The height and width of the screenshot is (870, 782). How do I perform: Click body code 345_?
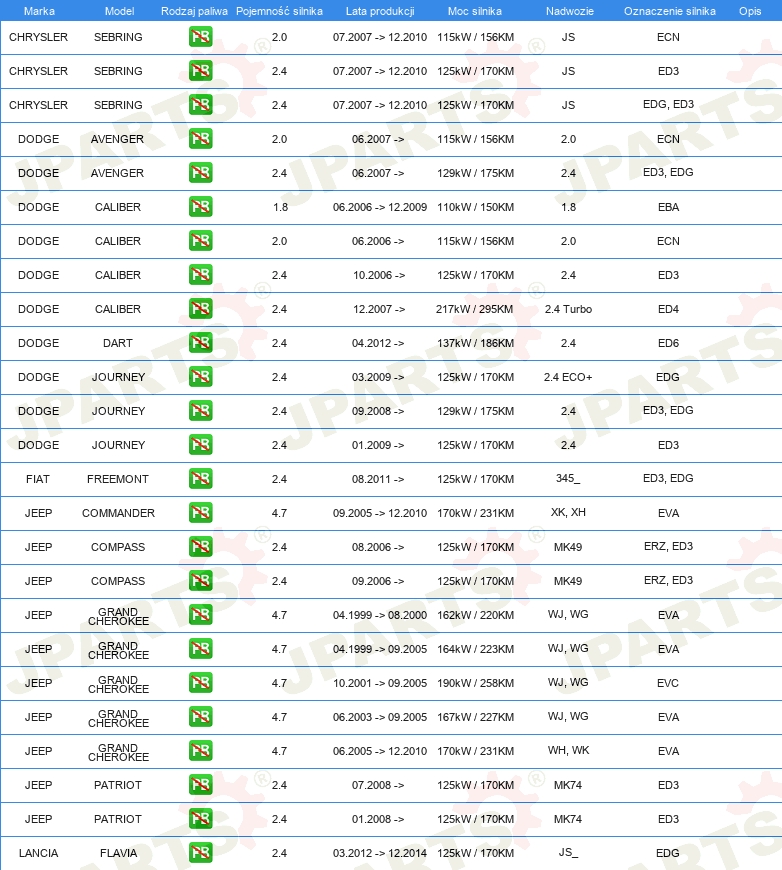click(568, 478)
